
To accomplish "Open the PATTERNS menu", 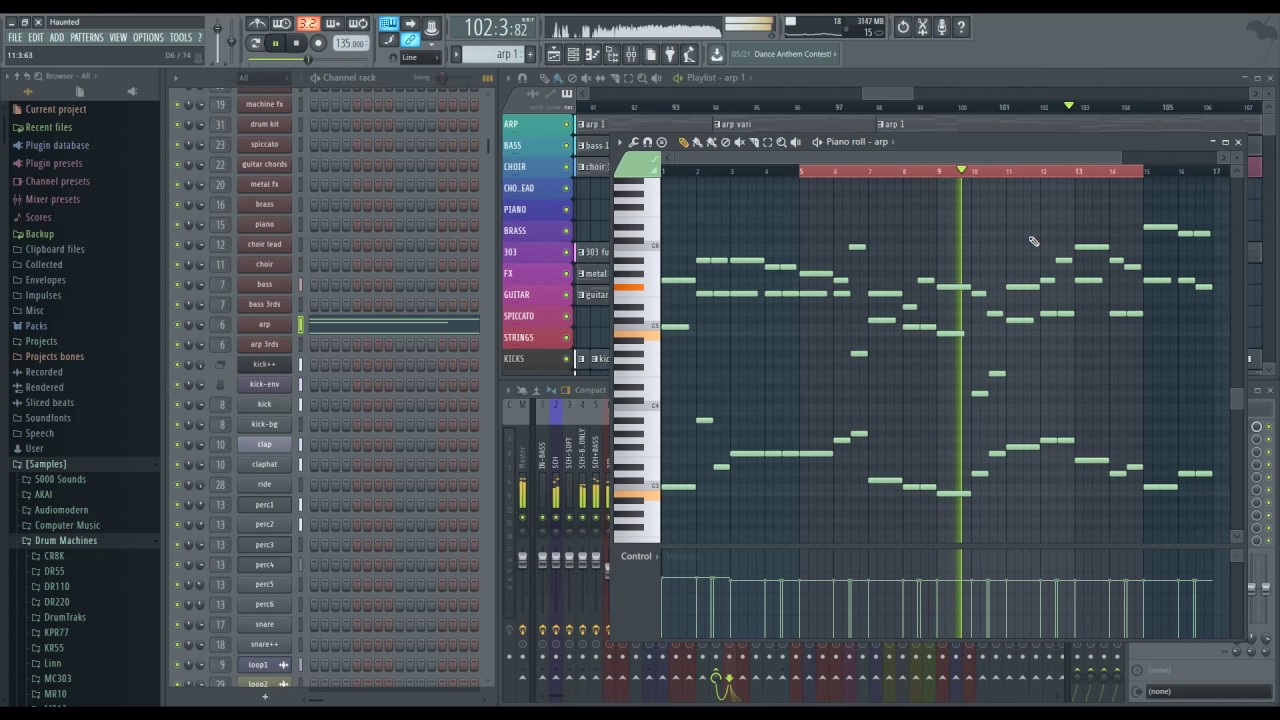I will [x=87, y=38].
